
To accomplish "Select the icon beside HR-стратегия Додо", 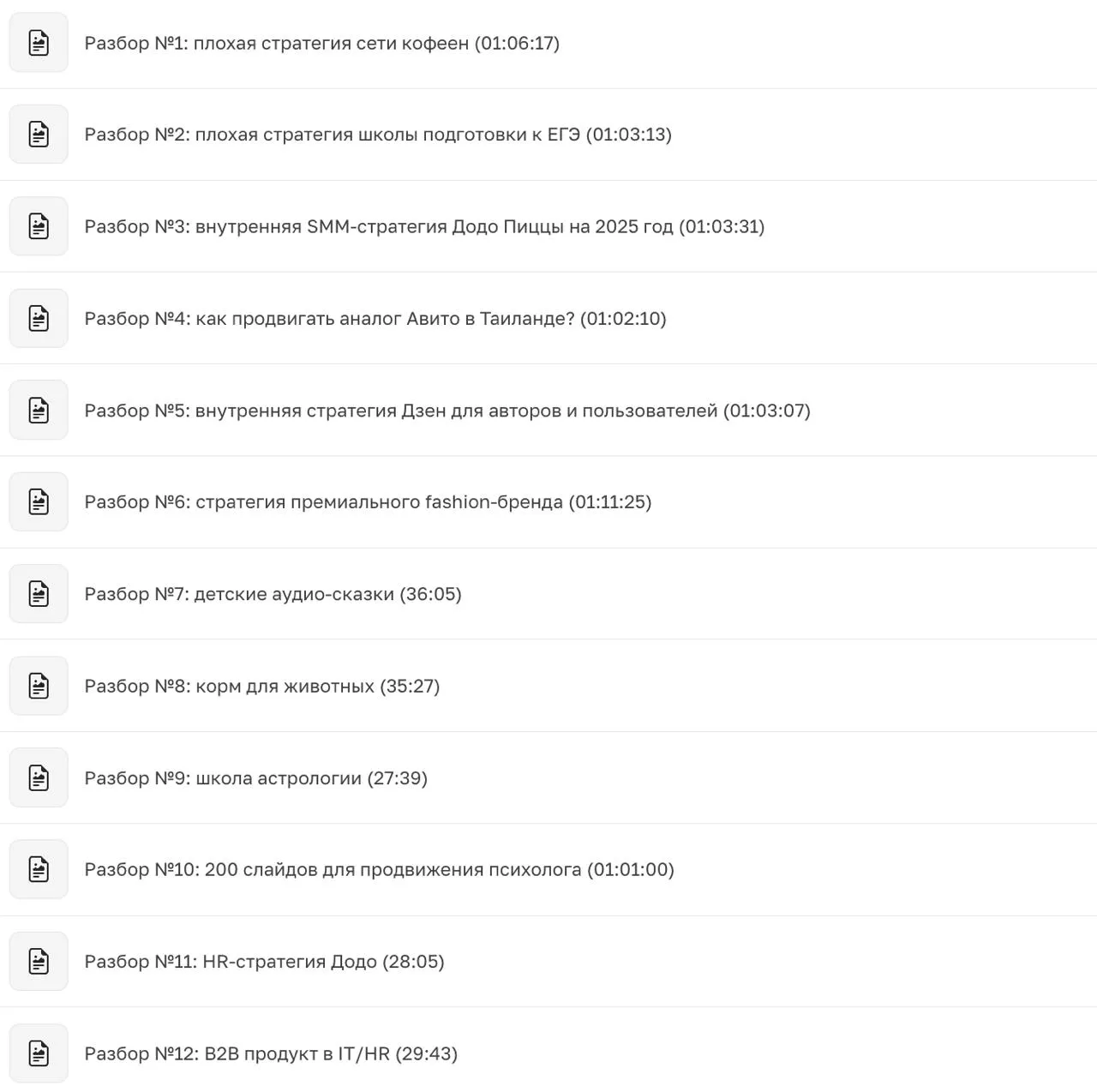I will pyautogui.click(x=39, y=961).
